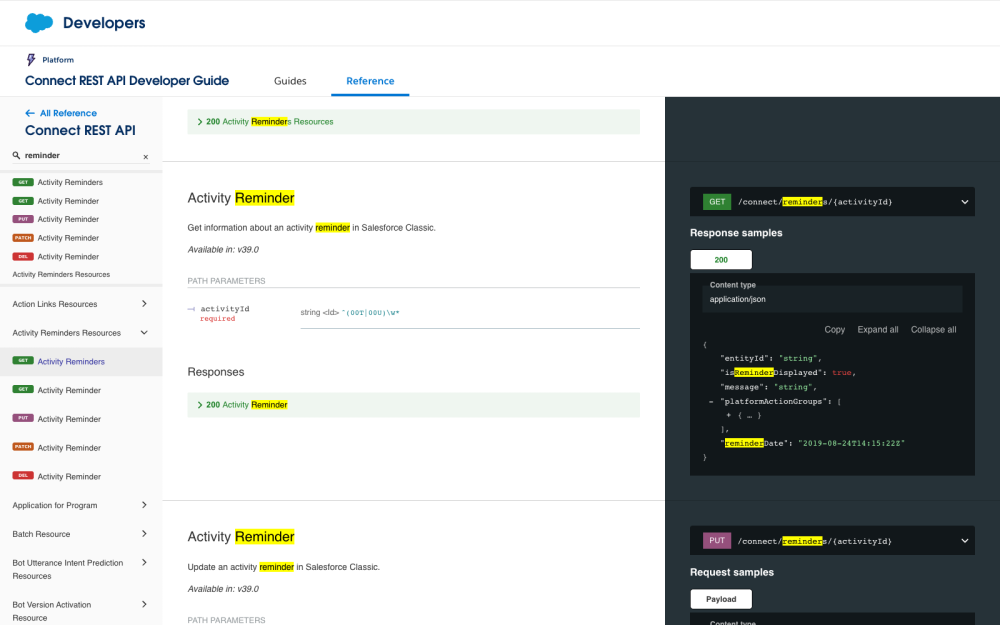Screen dimensions: 1000x625
Task: Expand PUT /connect/reminders/{activityId} endpoint dropdown
Action: click(x=964, y=541)
